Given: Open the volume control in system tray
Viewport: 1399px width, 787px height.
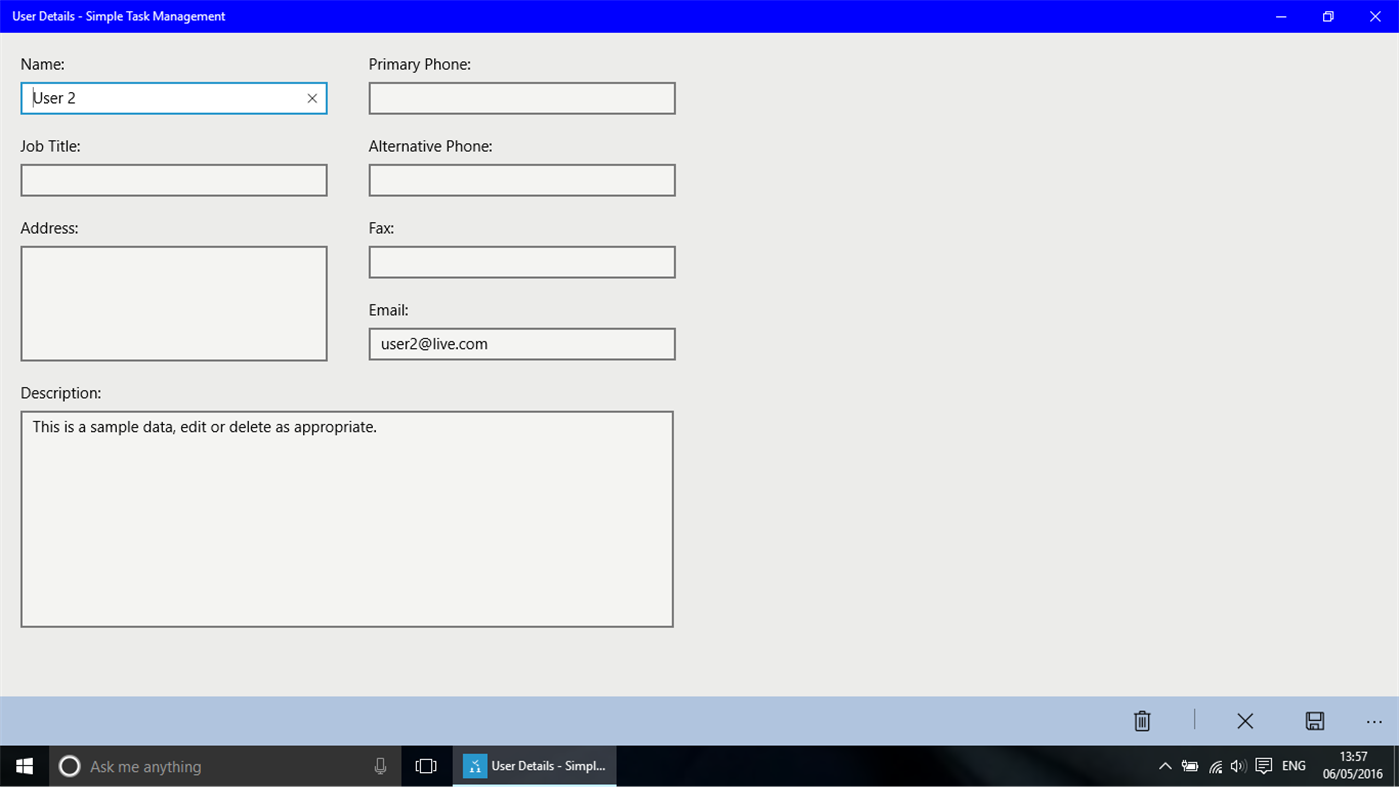Looking at the screenshot, I should click(1238, 766).
